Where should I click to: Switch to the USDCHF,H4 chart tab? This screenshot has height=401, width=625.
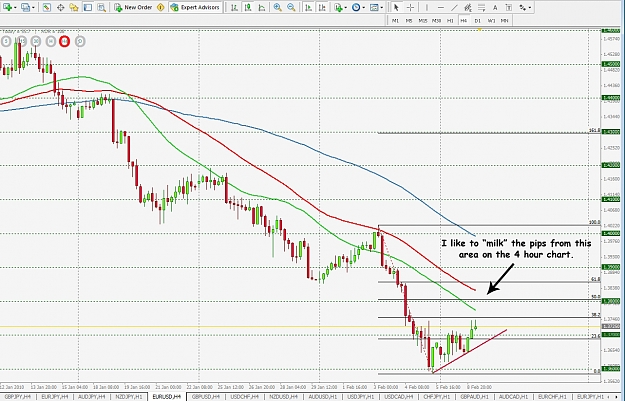245,397
